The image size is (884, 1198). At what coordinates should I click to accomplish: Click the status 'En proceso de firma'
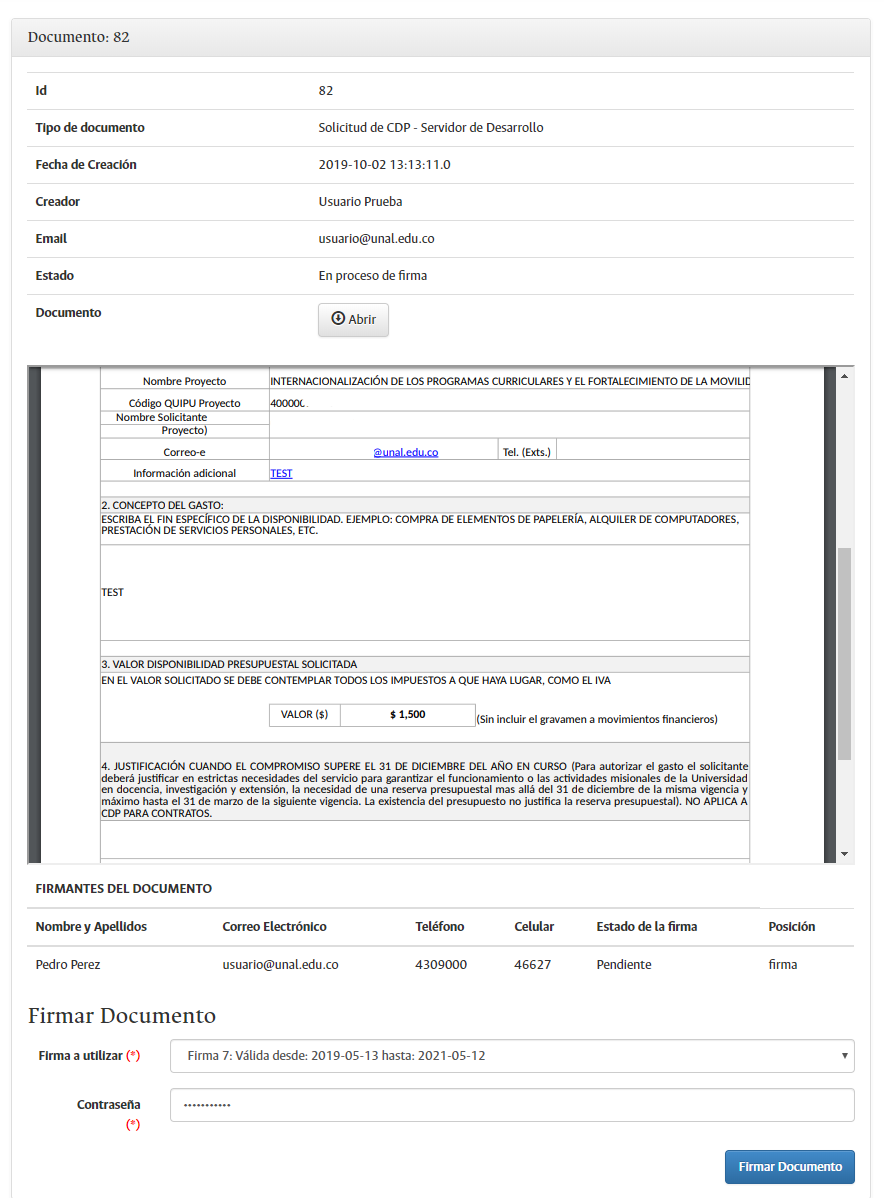click(x=373, y=276)
